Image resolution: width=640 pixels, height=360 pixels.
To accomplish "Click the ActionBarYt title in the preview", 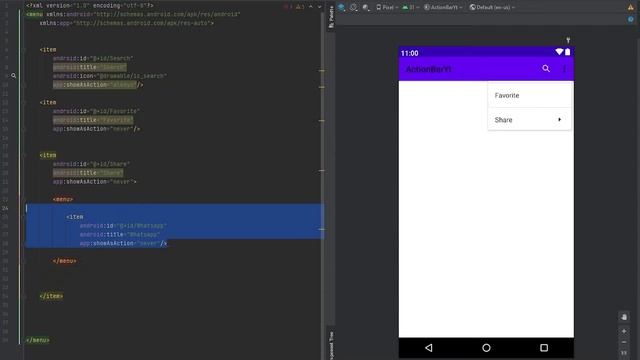I will [428, 69].
